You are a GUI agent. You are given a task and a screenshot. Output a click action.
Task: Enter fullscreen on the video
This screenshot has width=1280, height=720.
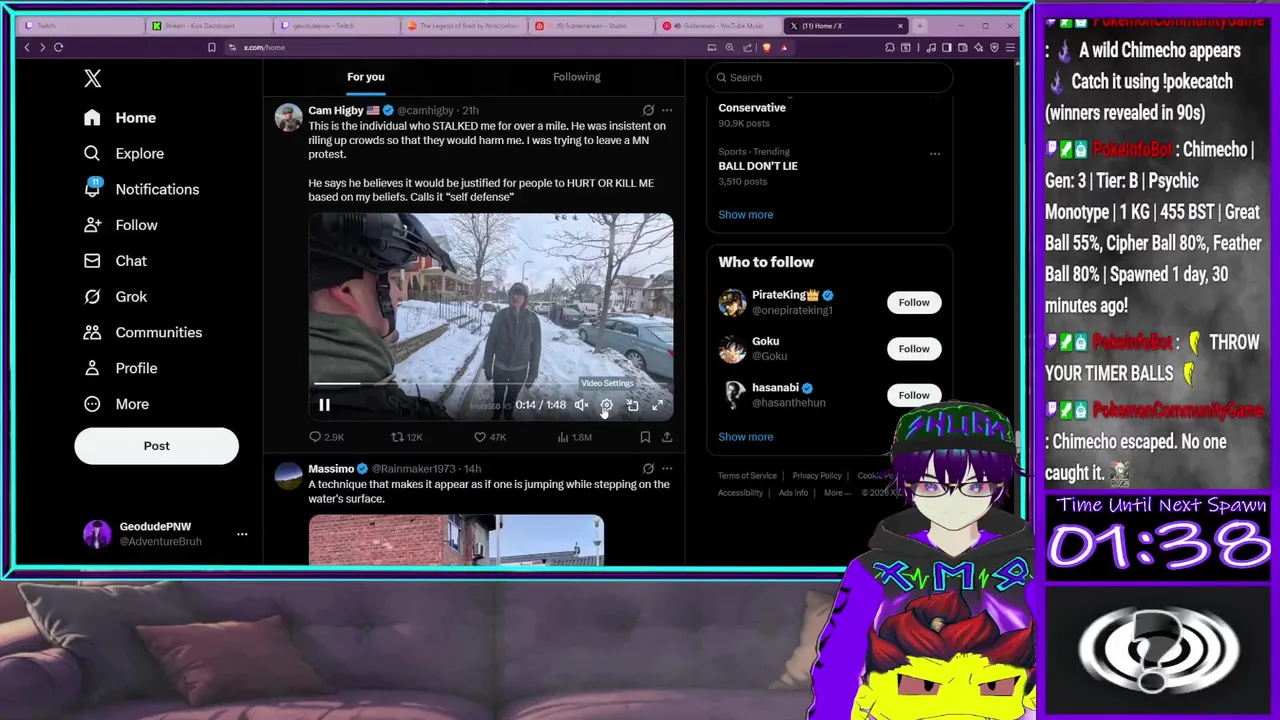[x=657, y=405]
